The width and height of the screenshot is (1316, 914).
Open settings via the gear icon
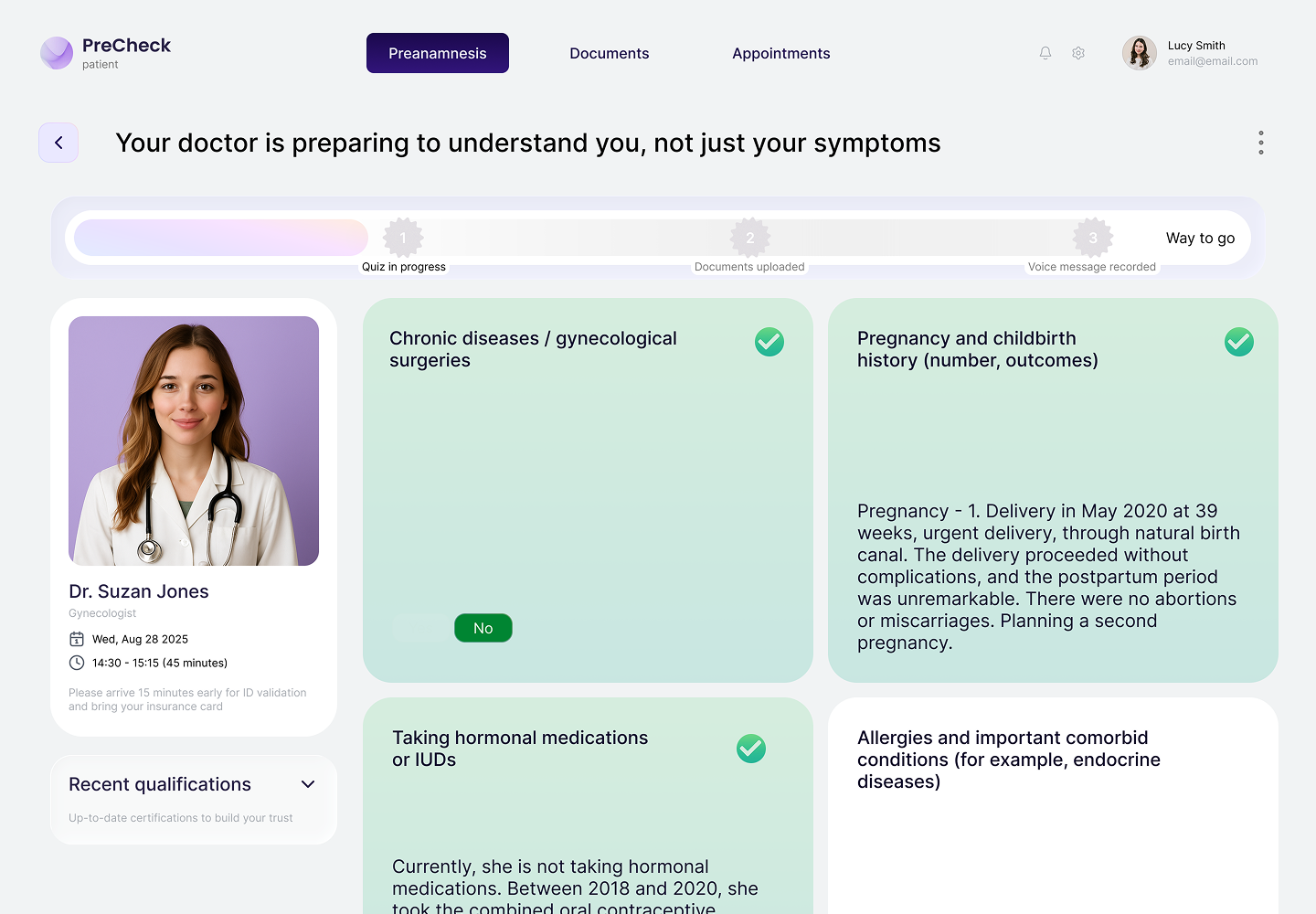[1078, 53]
